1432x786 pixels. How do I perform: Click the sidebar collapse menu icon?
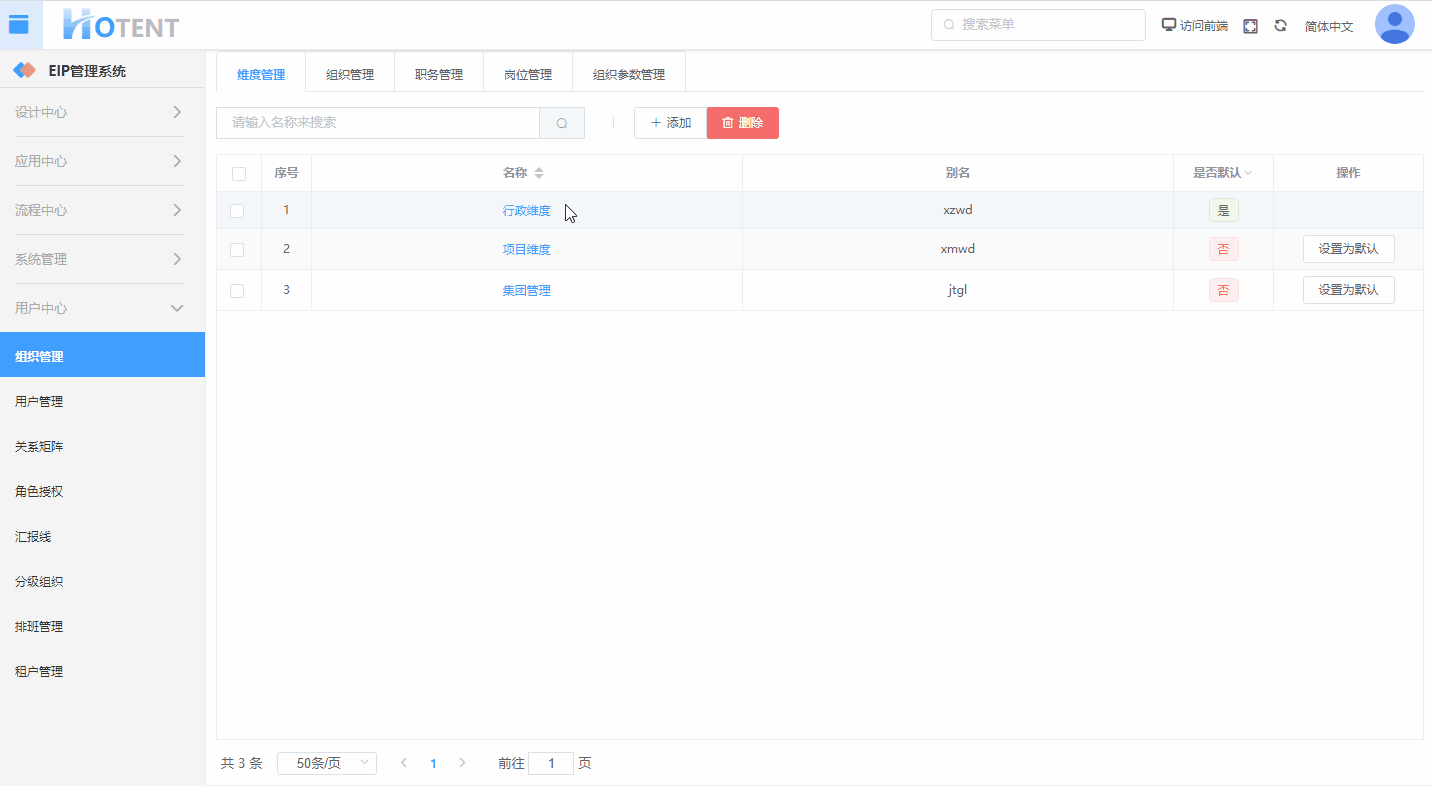19,25
